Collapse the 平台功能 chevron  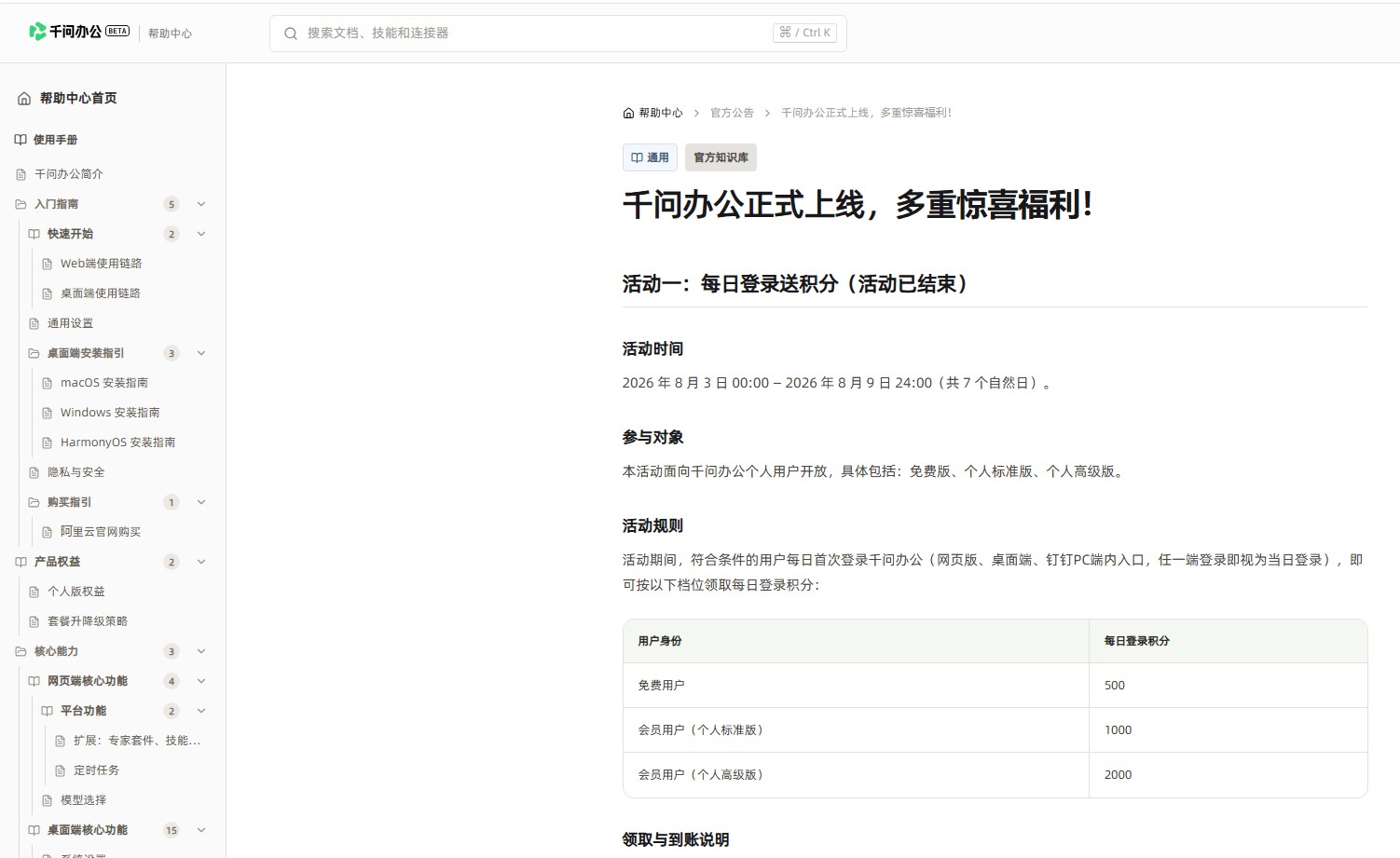tap(201, 711)
